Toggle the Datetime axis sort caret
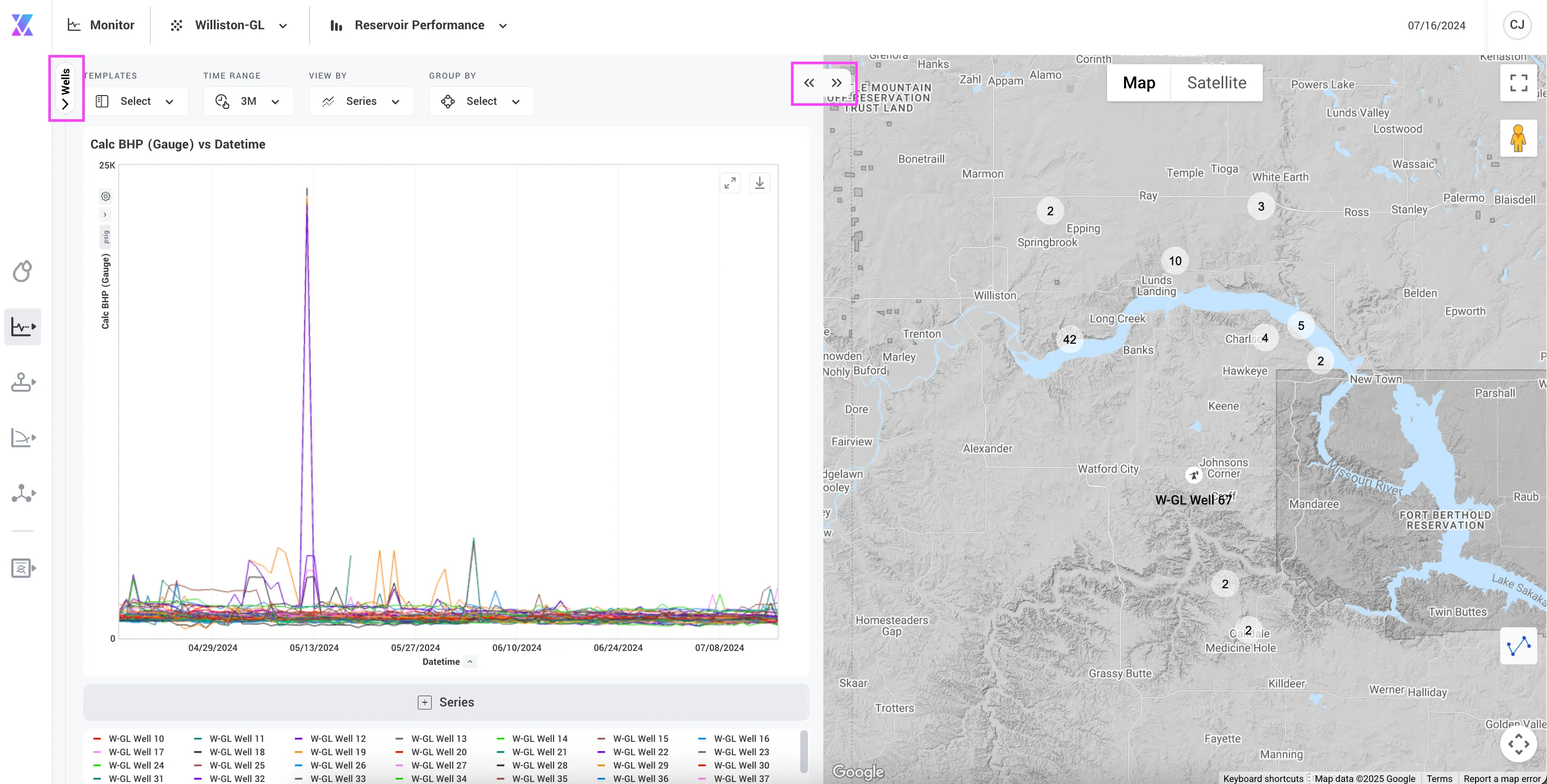 pyautogui.click(x=470, y=662)
